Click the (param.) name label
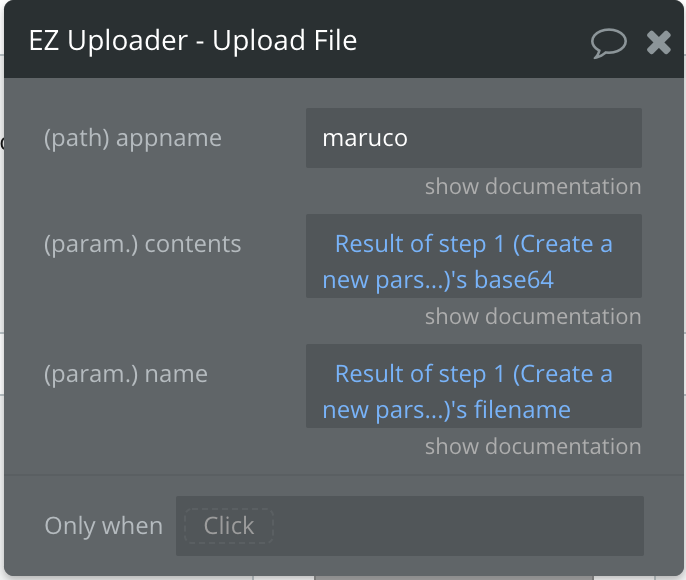The width and height of the screenshot is (686, 580). point(126,374)
